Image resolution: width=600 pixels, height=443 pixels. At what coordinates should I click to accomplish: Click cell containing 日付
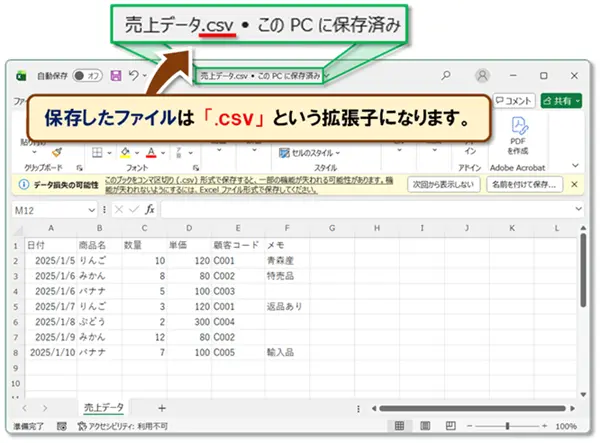(x=51, y=245)
